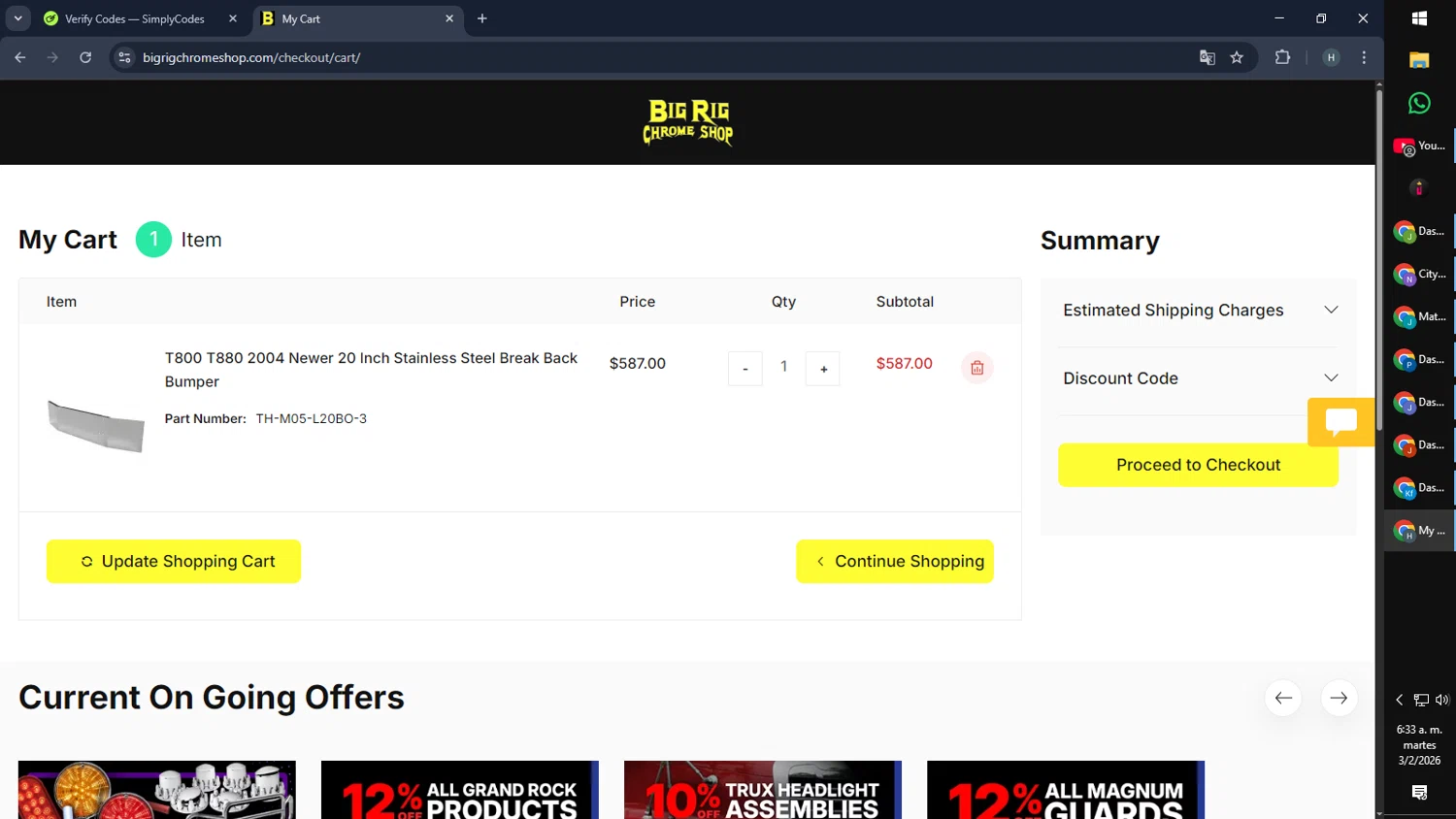Open the T800 T880 bumper product link

pos(371,370)
